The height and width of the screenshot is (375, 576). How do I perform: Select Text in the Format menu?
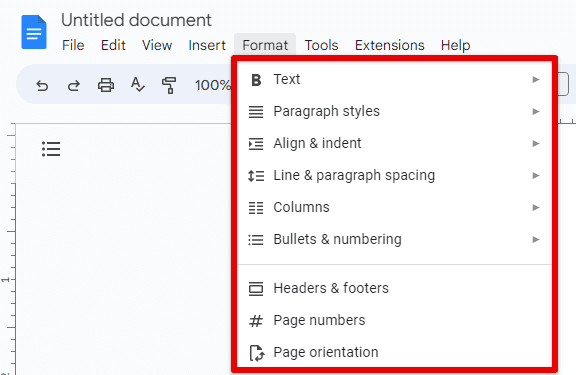pyautogui.click(x=395, y=79)
